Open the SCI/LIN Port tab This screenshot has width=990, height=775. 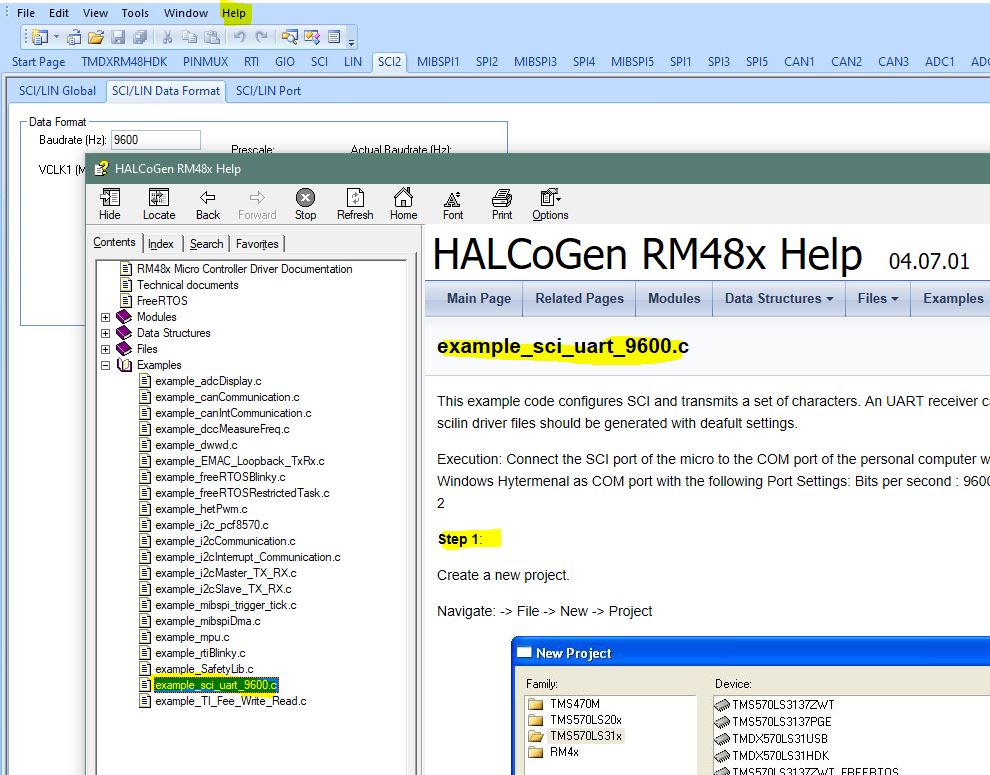pos(268,90)
